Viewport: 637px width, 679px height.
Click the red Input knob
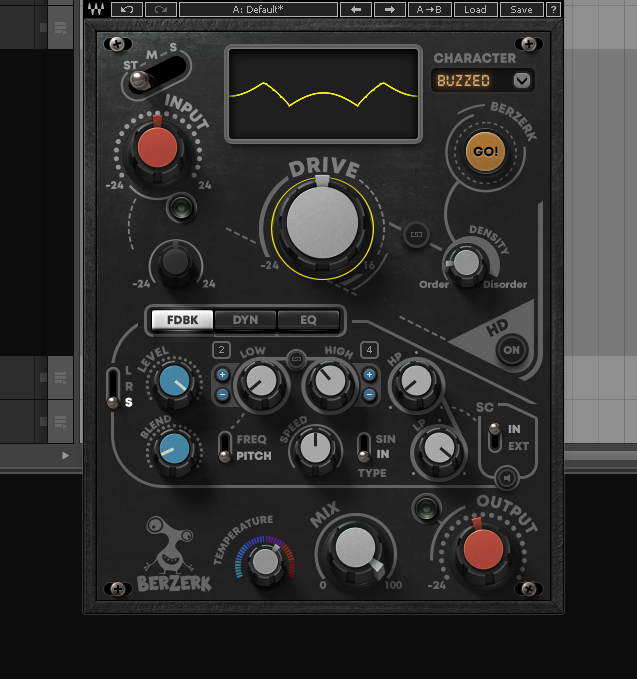157,147
